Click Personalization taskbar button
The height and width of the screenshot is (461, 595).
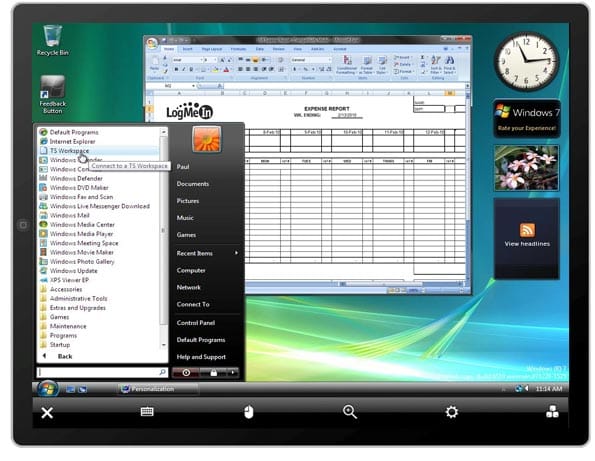(157, 389)
